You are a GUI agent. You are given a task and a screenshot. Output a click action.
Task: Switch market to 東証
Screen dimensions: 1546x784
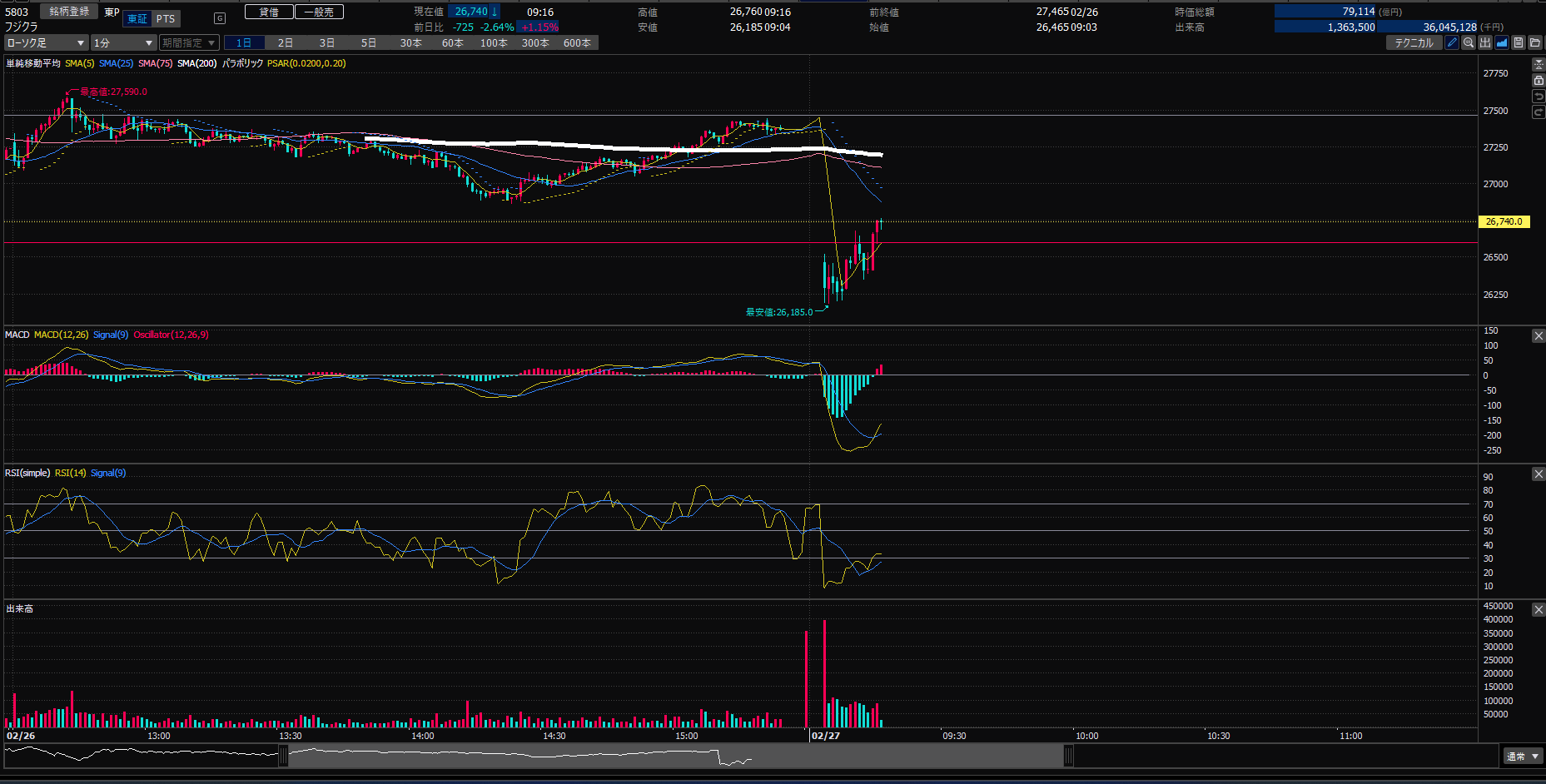point(137,19)
